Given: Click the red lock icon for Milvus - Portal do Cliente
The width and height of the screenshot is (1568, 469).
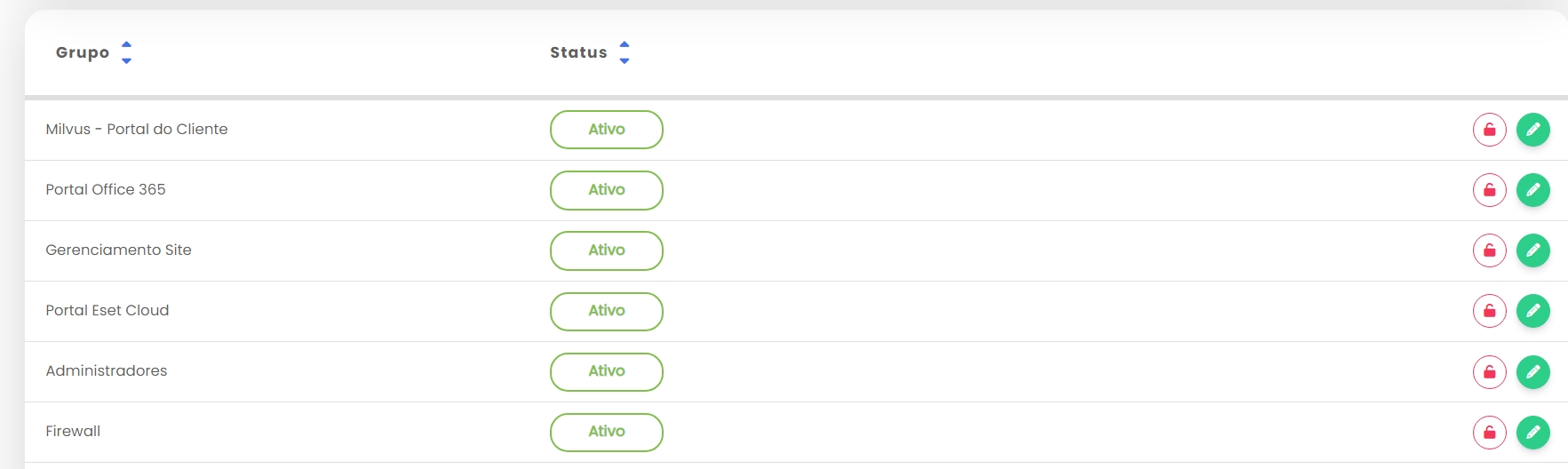Looking at the screenshot, I should coord(1489,130).
